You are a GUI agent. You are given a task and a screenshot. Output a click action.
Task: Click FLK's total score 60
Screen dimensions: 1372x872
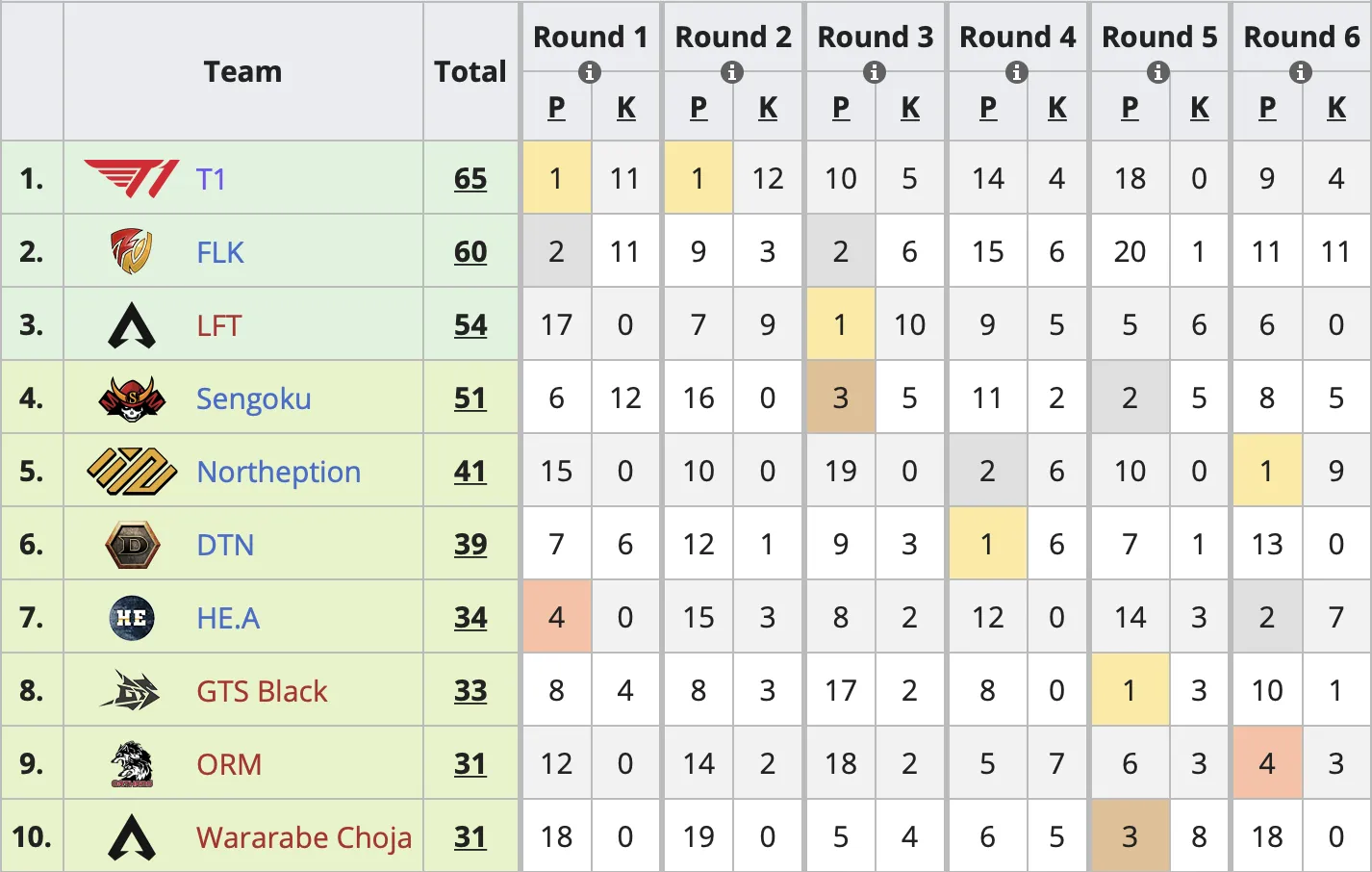pos(470,252)
